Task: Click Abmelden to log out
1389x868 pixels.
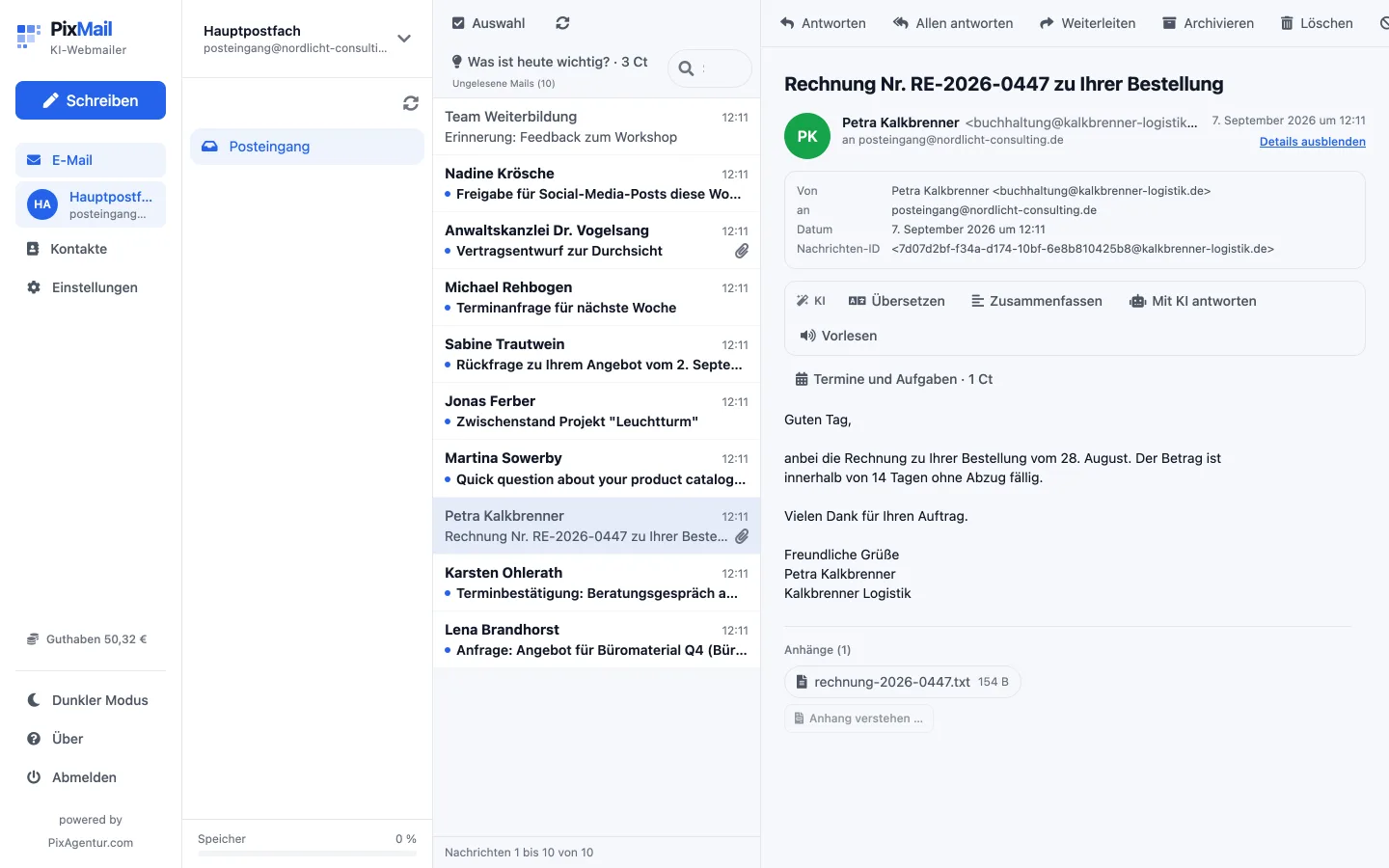Action: (x=91, y=777)
